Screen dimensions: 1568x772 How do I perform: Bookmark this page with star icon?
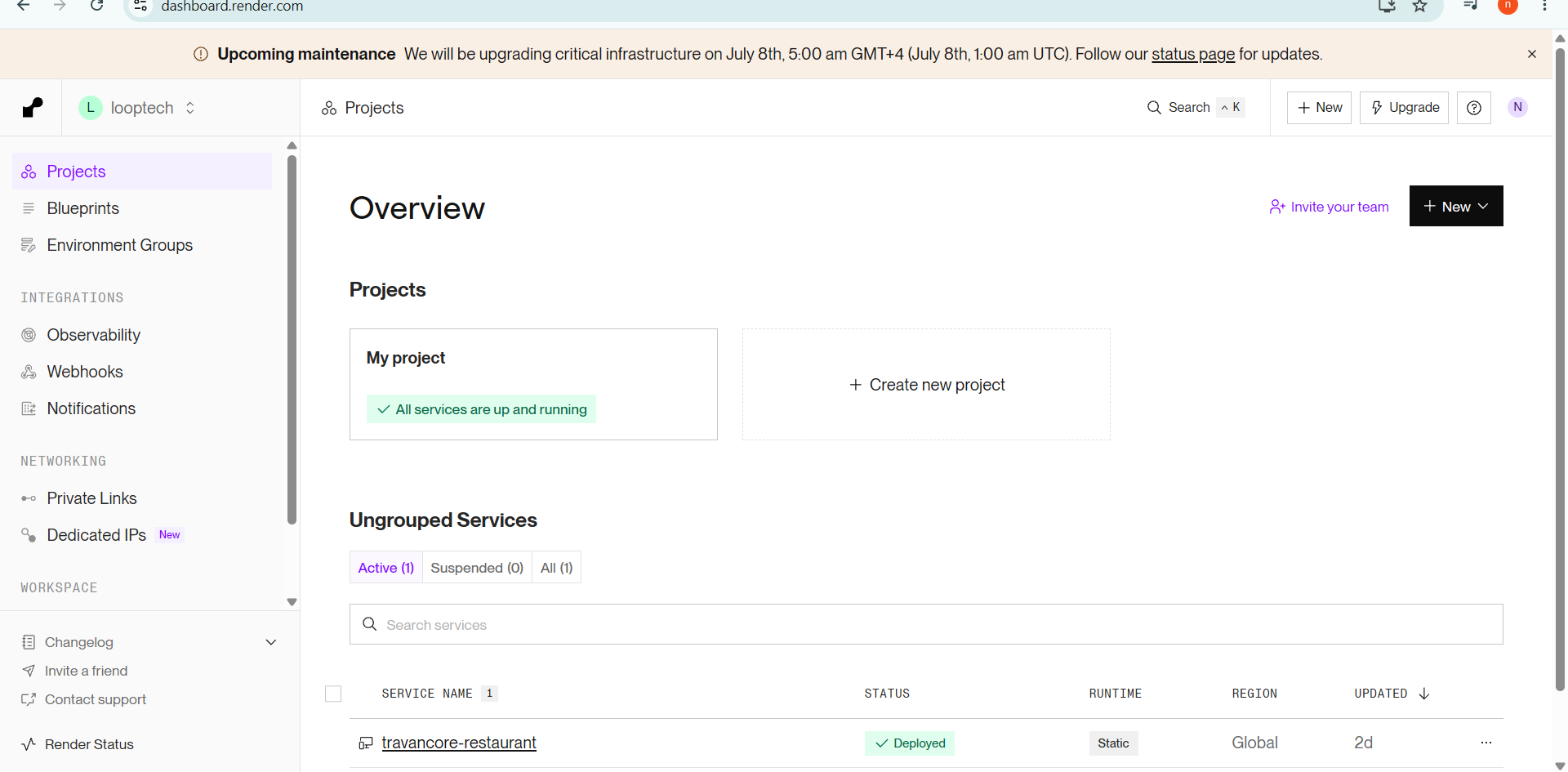tap(1420, 6)
